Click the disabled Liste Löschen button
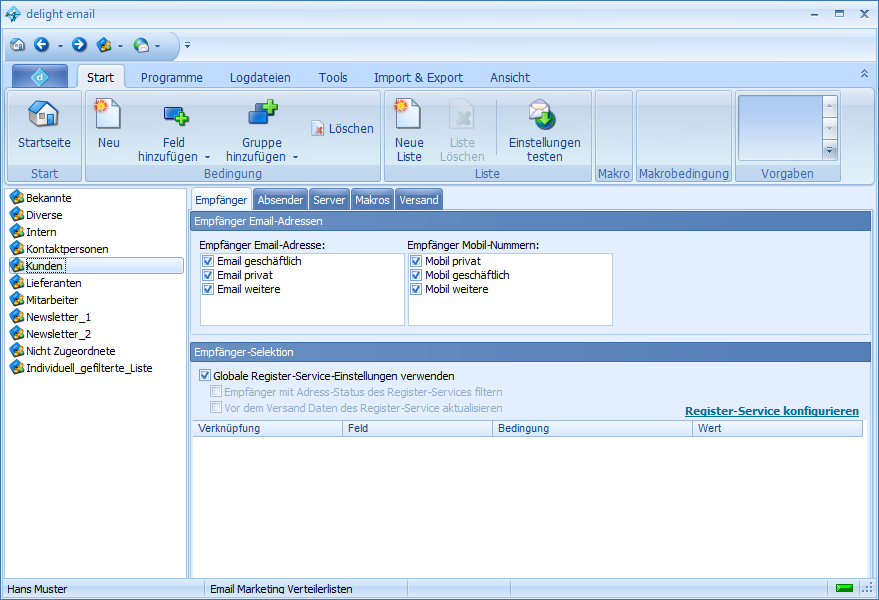Viewport: 879px width, 600px height. point(462,125)
